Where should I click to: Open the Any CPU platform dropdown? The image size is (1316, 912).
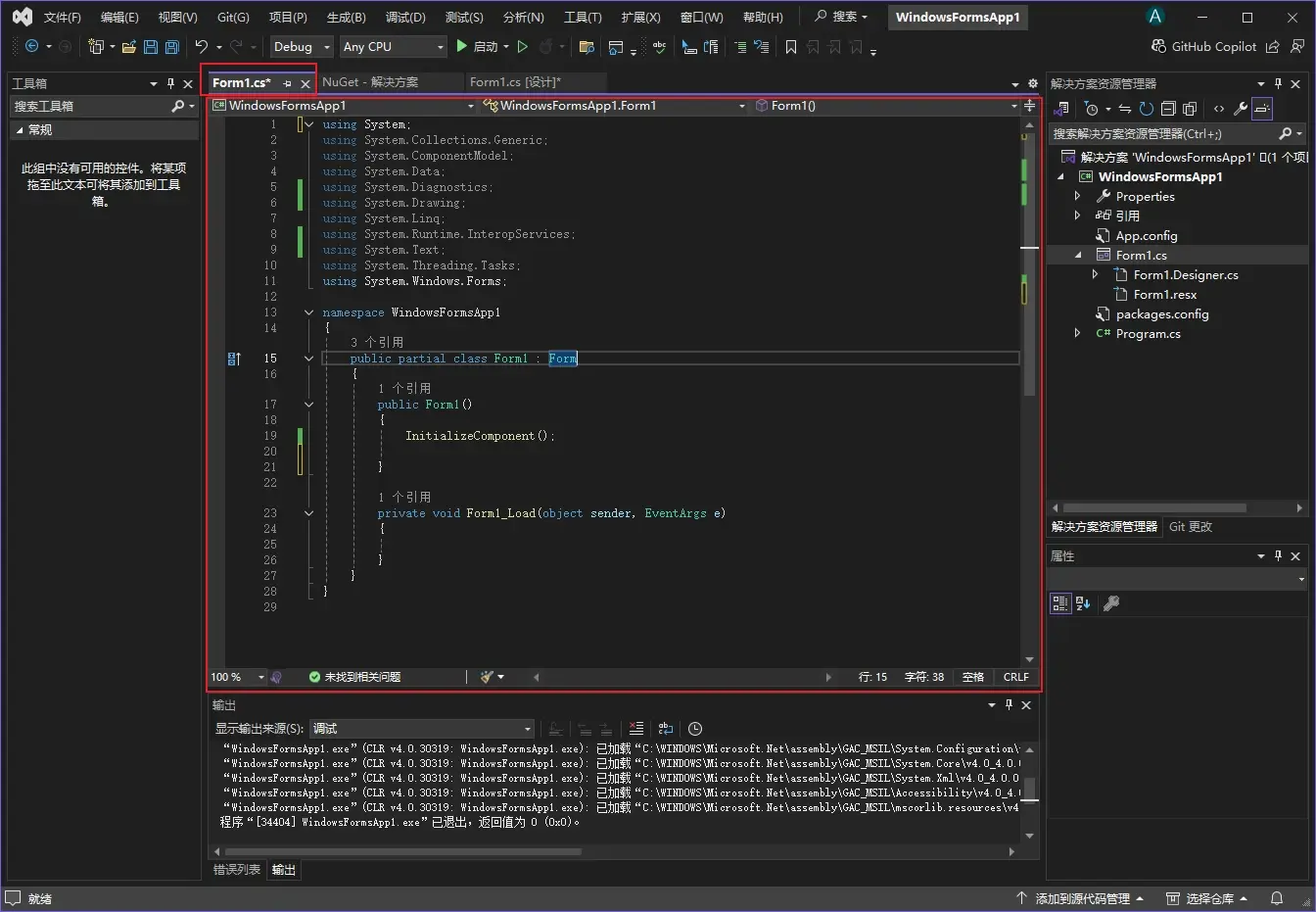click(393, 47)
